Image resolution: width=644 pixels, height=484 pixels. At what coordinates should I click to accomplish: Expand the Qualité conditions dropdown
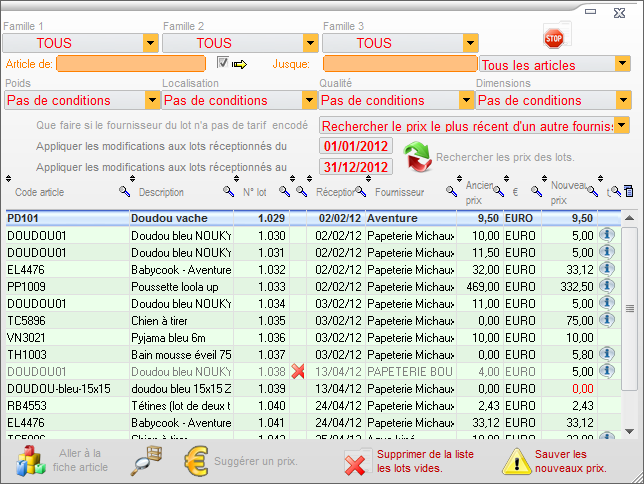click(465, 100)
